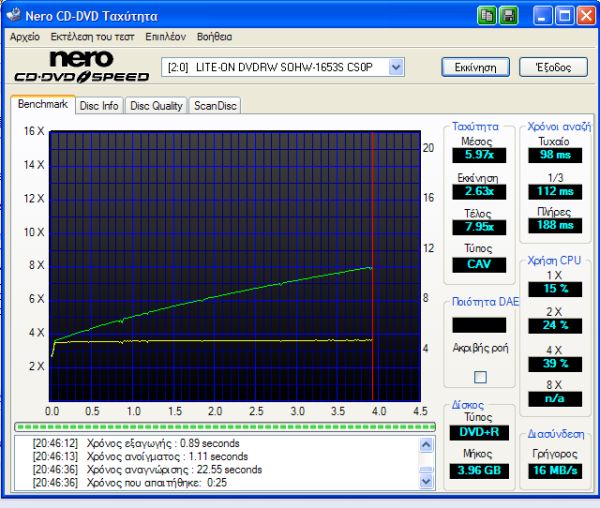Click the Εκκίνηση speed value 2.63x
This screenshot has width=600, height=508.
pyautogui.click(x=479, y=191)
